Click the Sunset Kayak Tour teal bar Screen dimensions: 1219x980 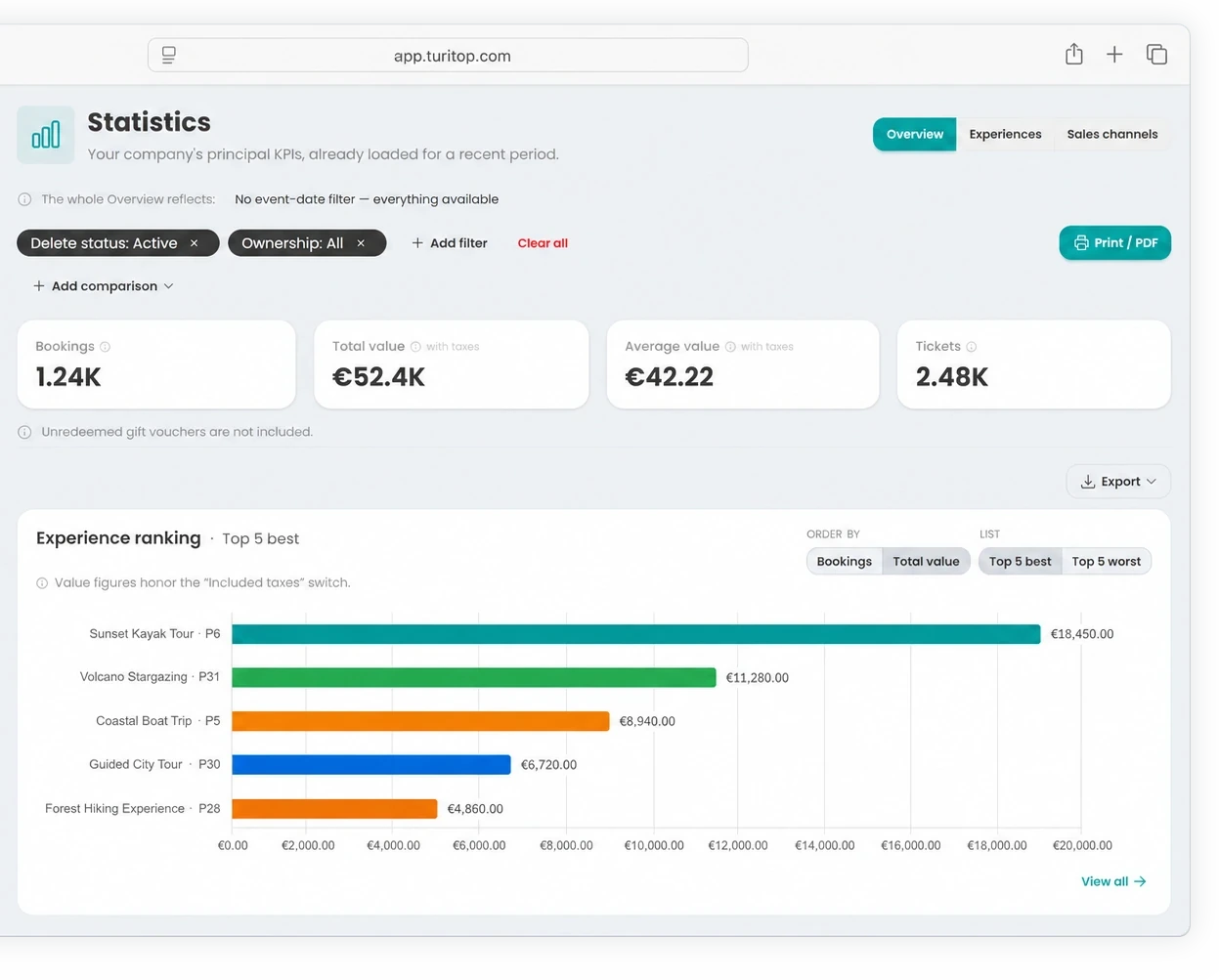click(x=636, y=634)
